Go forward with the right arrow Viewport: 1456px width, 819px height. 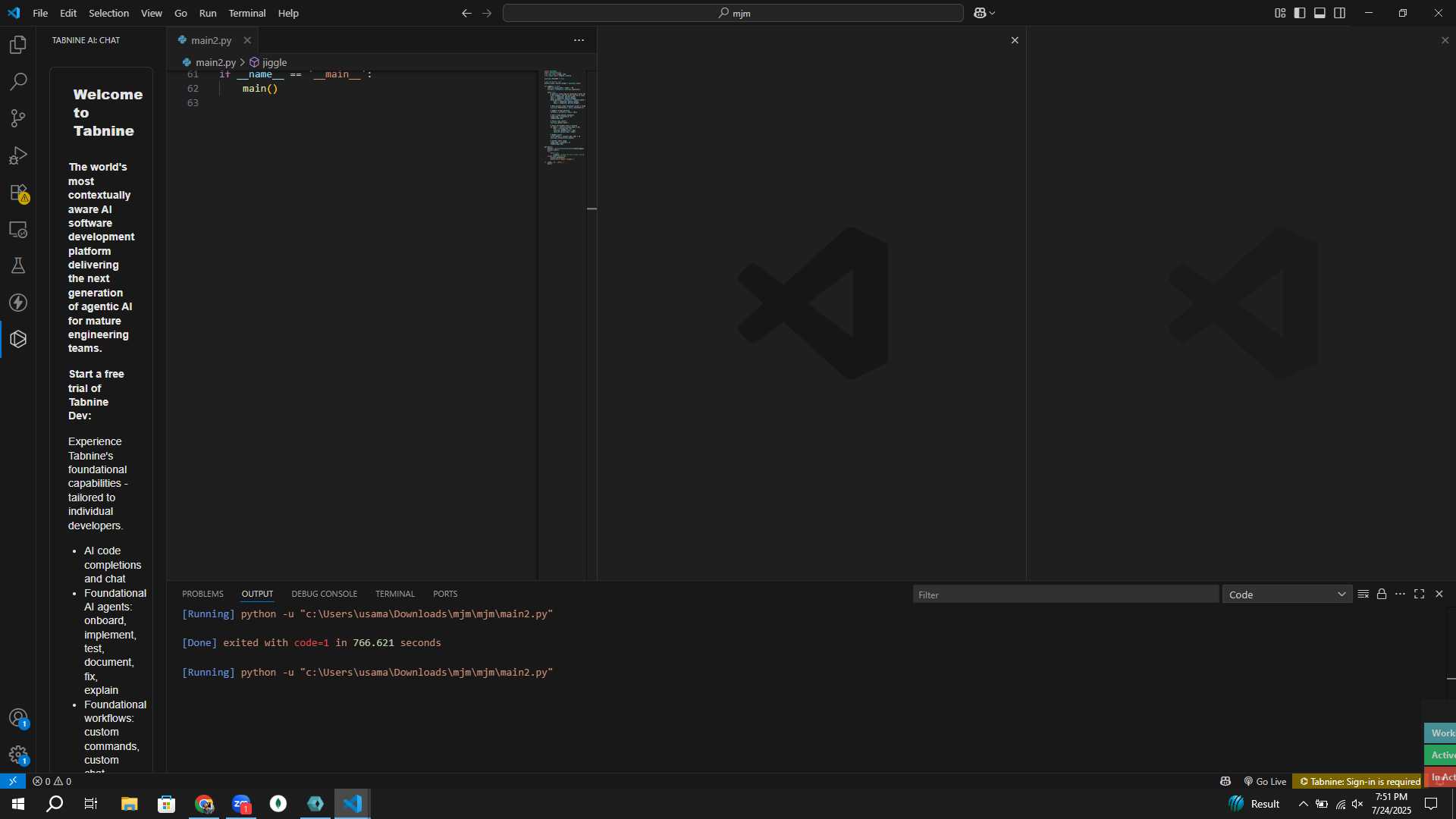tap(487, 13)
